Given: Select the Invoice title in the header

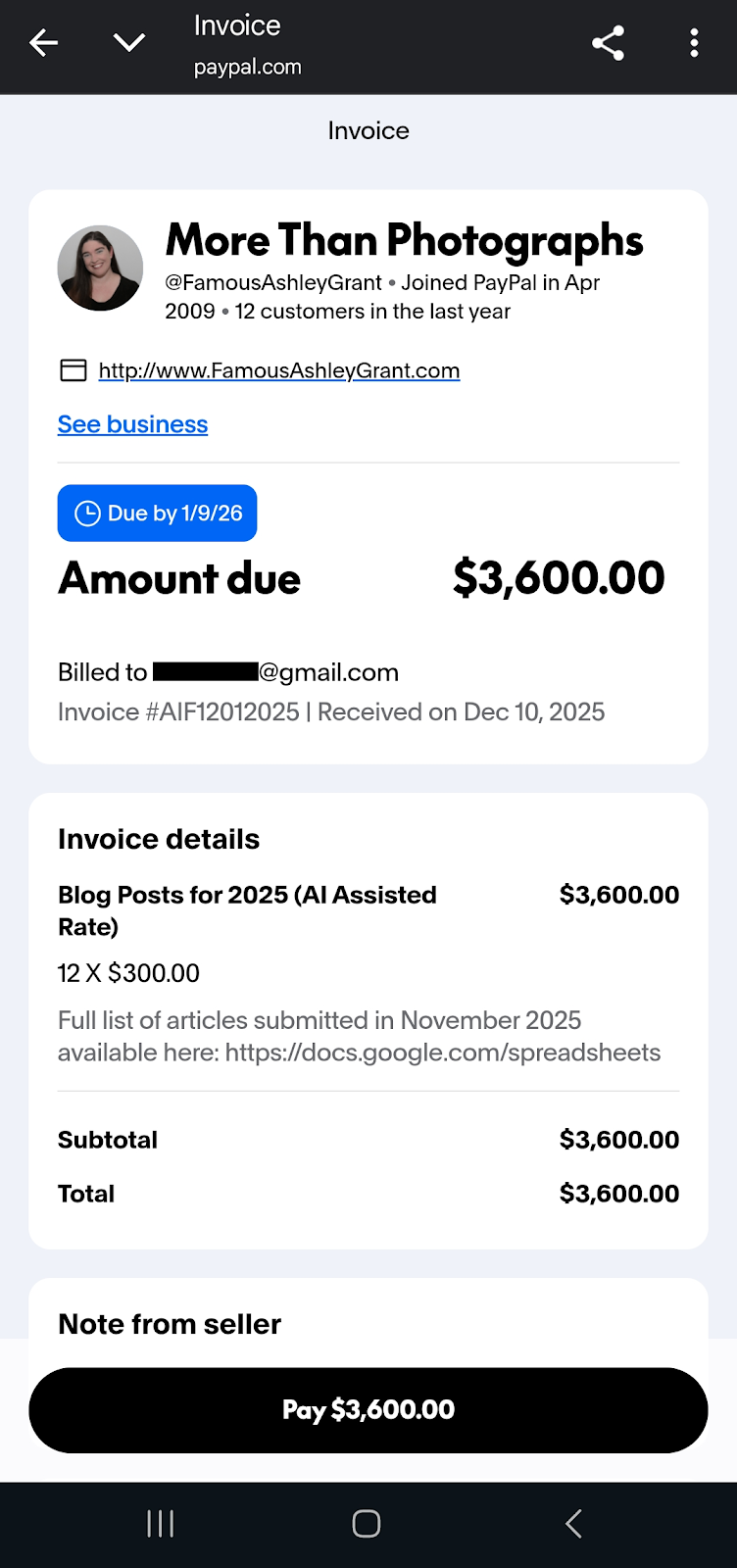Looking at the screenshot, I should tap(236, 25).
